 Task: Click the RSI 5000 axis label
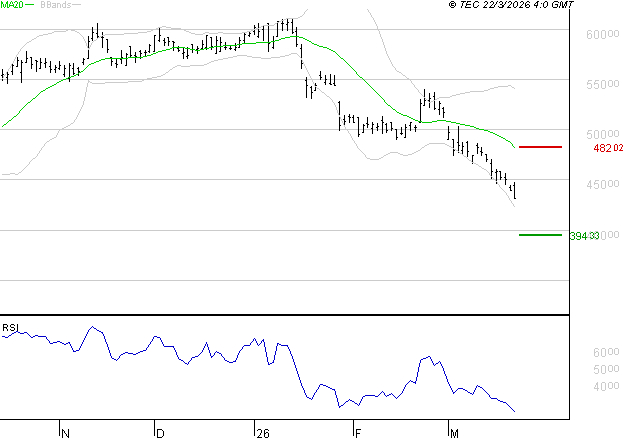(606, 369)
